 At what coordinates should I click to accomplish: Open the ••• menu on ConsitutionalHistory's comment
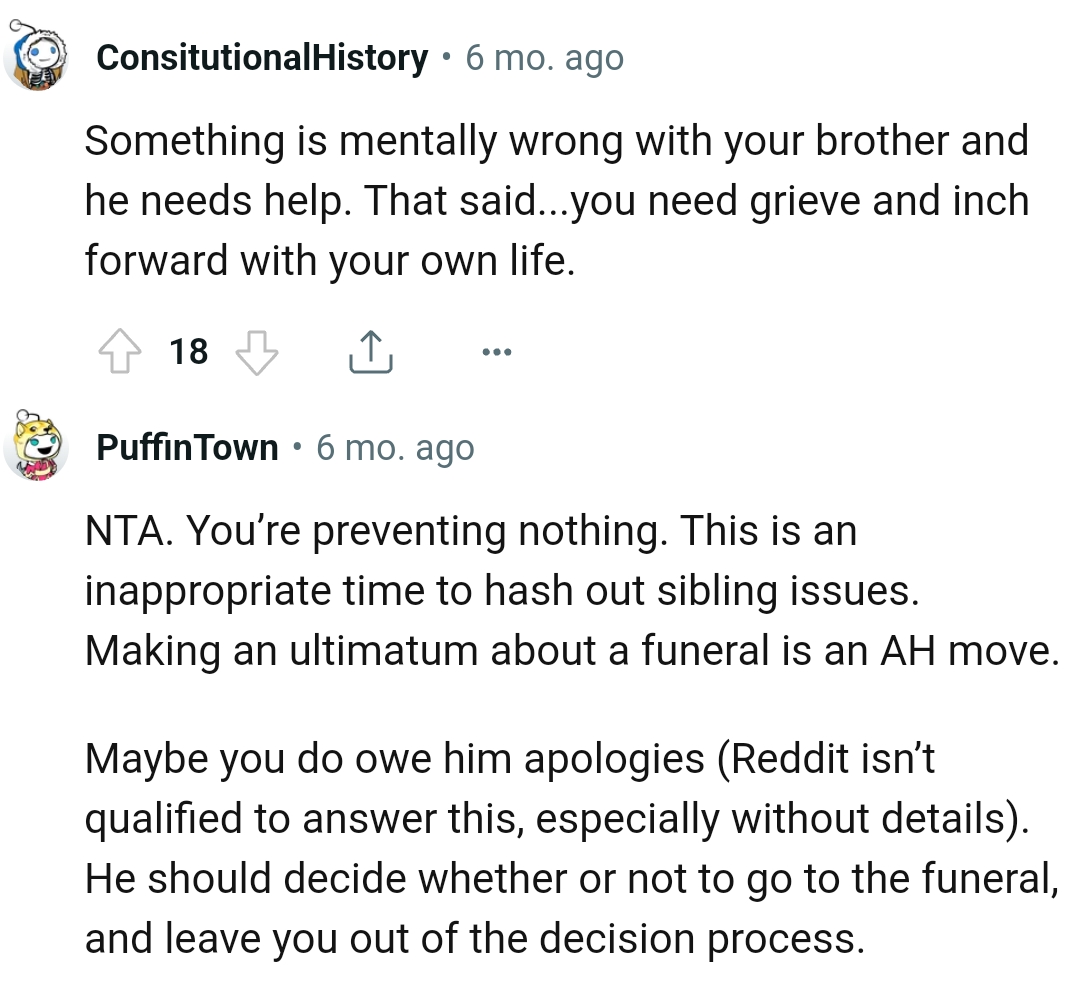497,351
